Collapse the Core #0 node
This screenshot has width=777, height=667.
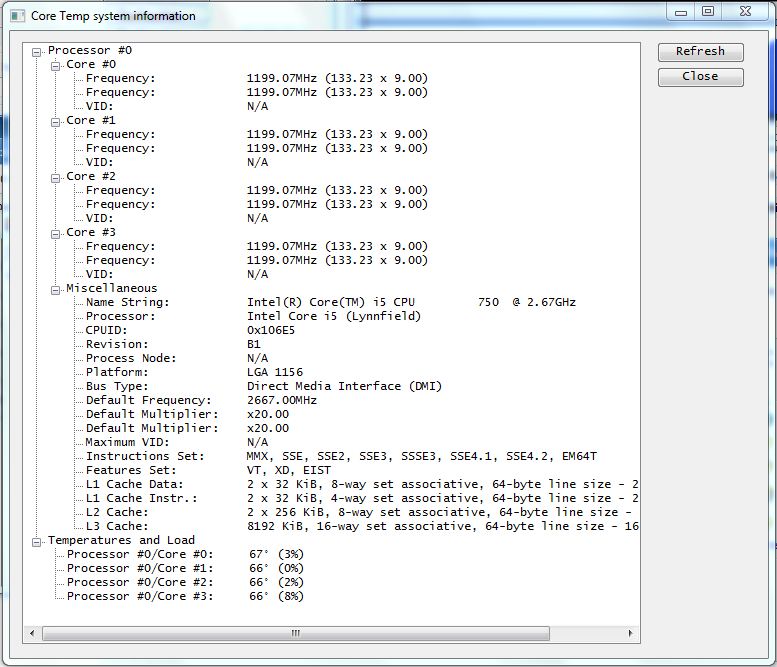(56, 66)
